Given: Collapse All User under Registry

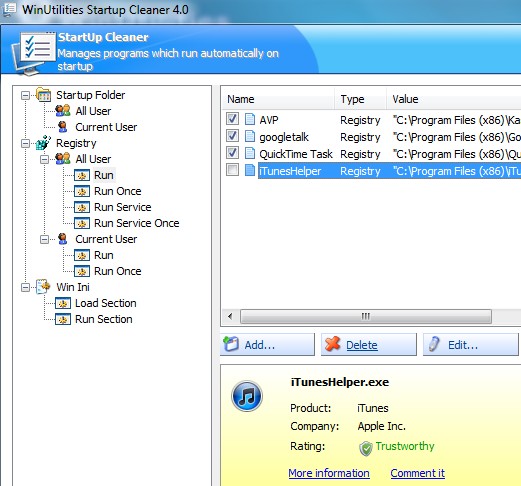Looking at the screenshot, I should coord(44,160).
